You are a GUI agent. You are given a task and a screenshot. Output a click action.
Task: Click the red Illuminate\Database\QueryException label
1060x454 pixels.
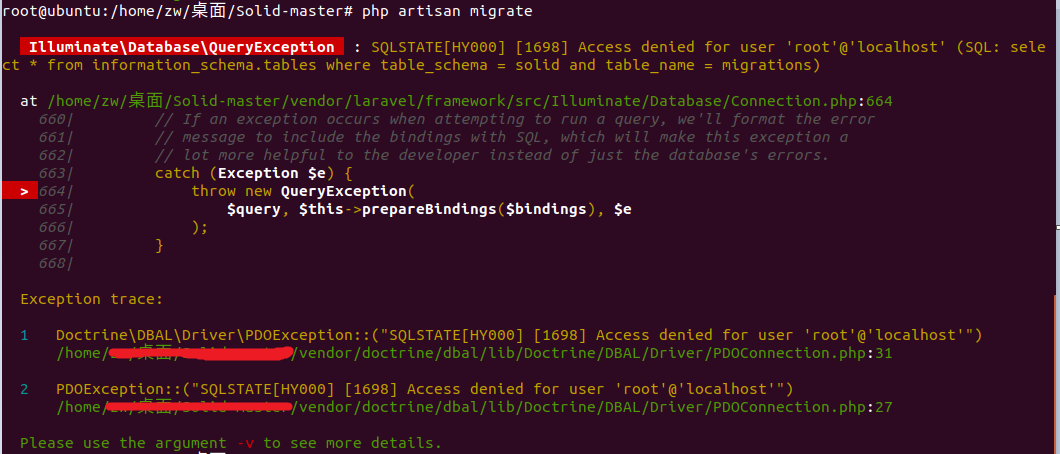point(181,47)
